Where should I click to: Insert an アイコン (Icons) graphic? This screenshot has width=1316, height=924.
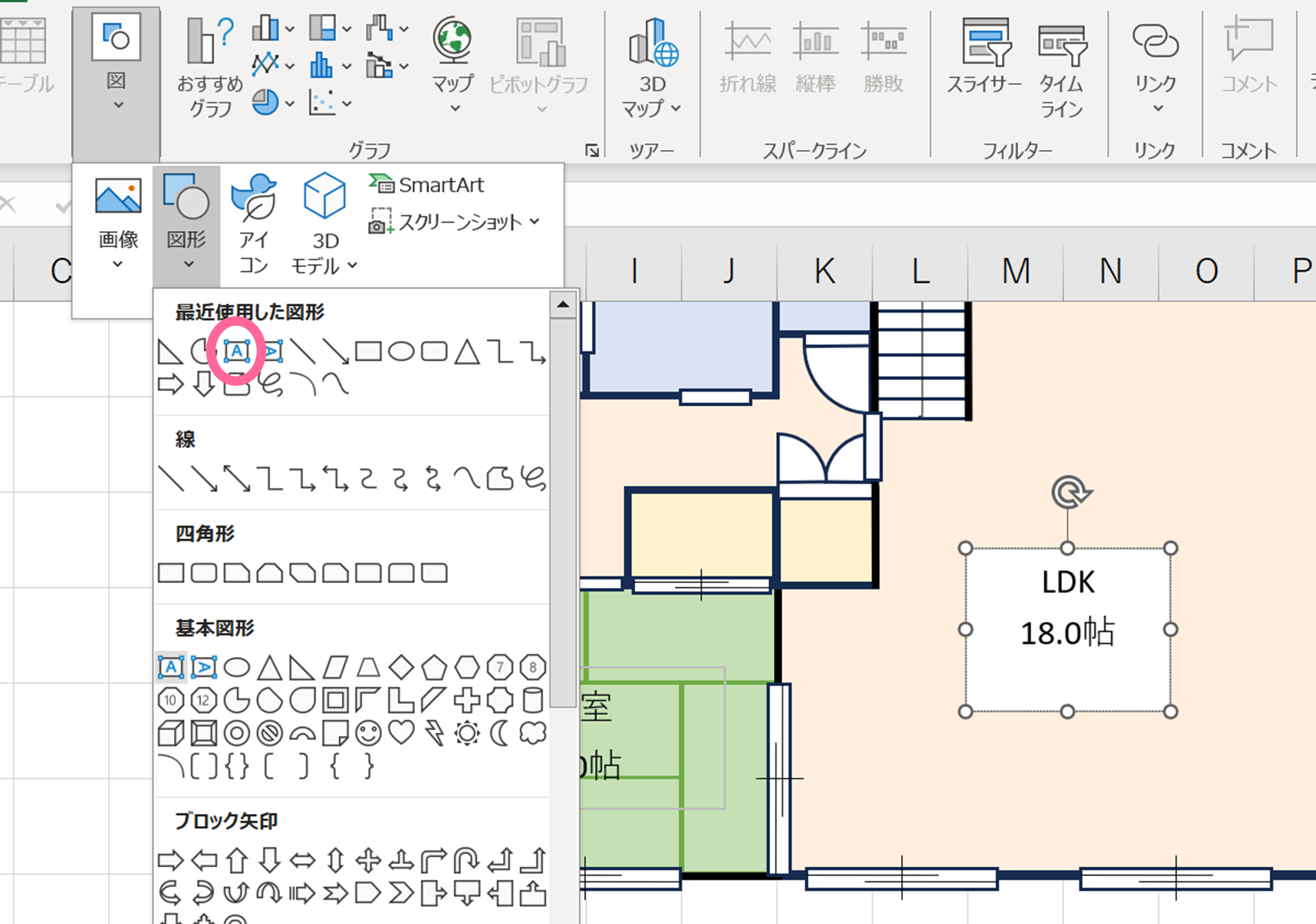(254, 223)
